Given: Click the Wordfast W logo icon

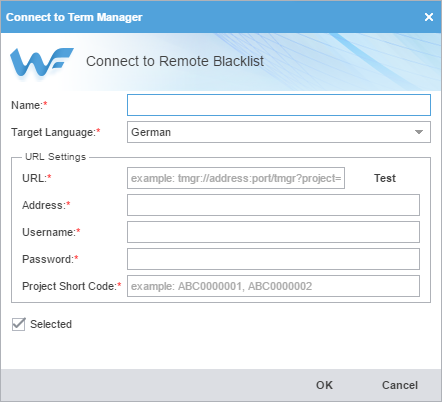Looking at the screenshot, I should [42, 62].
